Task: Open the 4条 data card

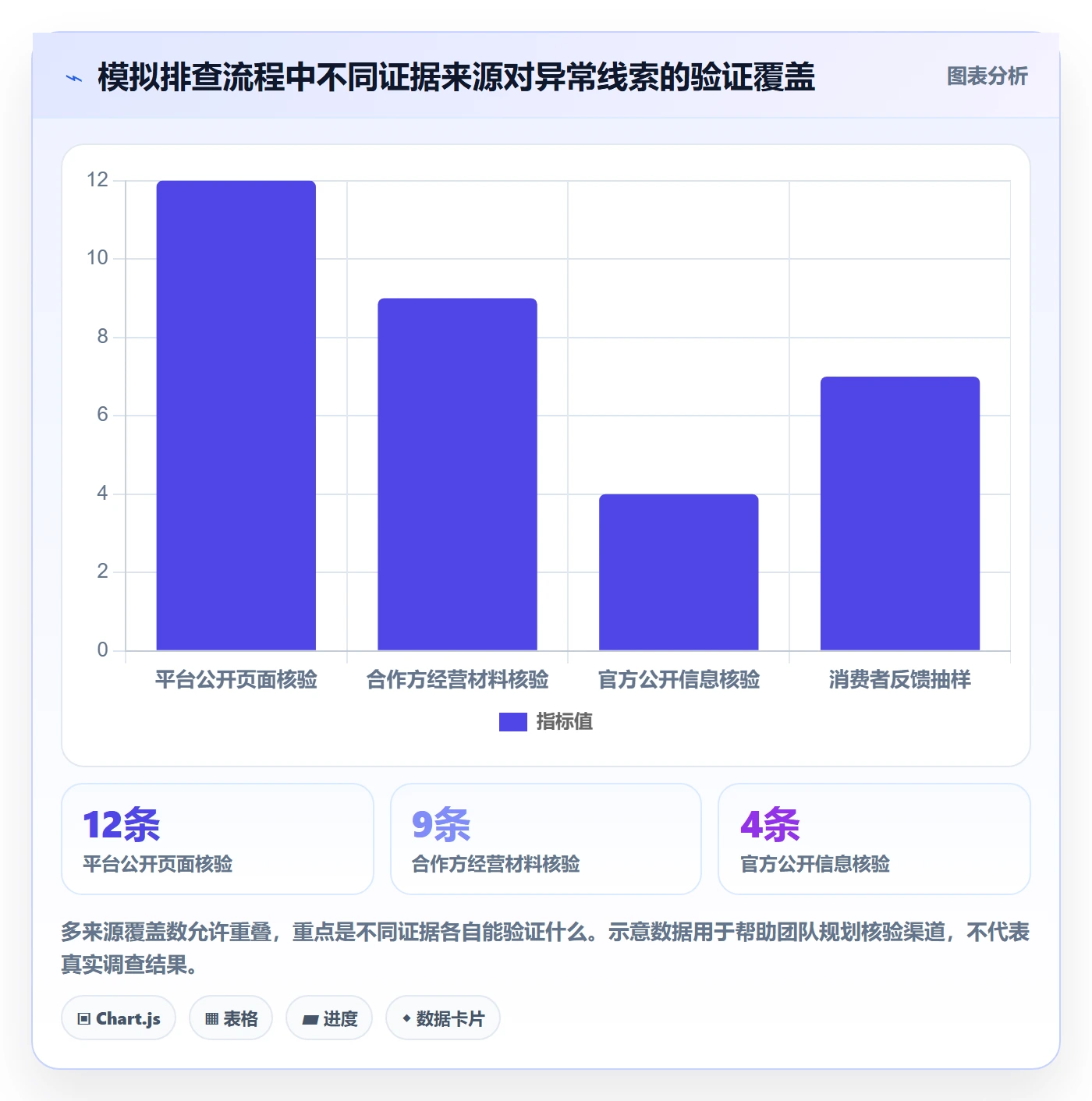Action: point(874,839)
